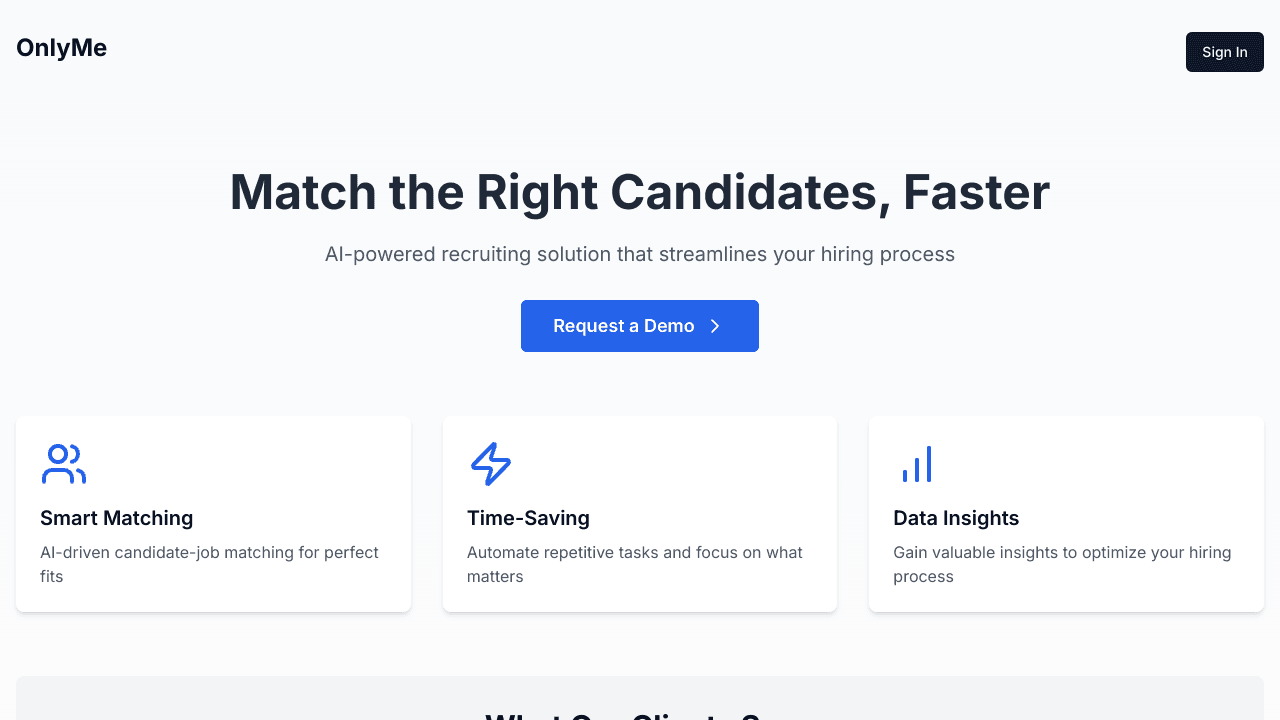Select the Time-Saving heading text
This screenshot has width=1280, height=720.
click(528, 518)
